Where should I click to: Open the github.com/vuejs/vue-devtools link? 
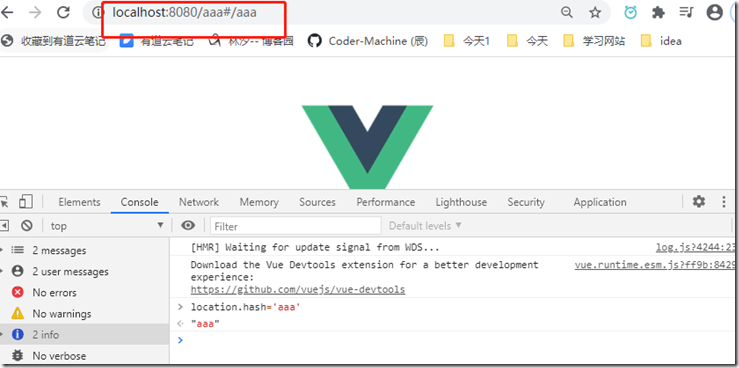click(x=298, y=289)
